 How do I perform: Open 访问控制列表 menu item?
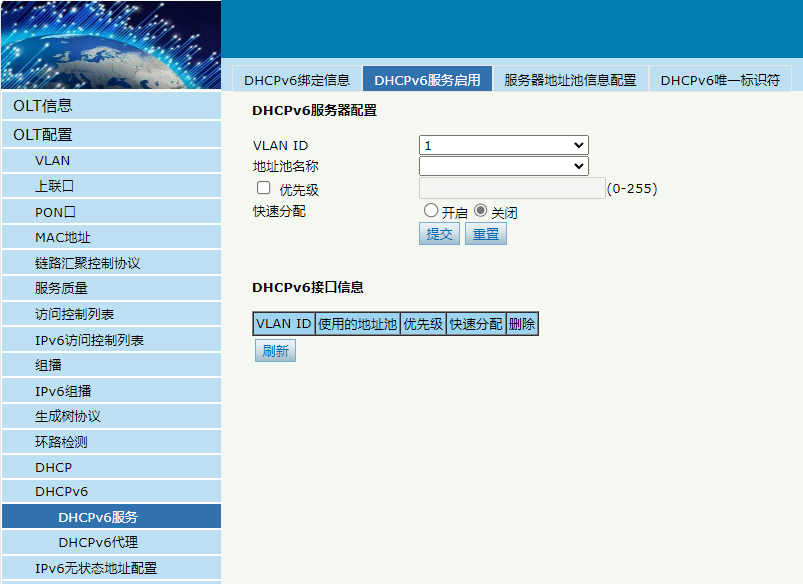tap(112, 314)
